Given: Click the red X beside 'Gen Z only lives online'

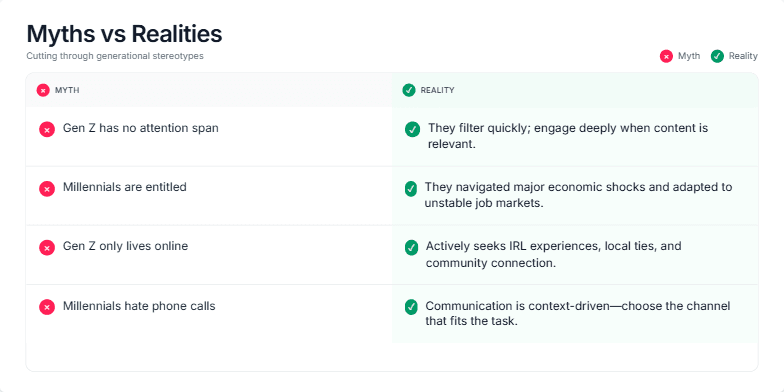Looking at the screenshot, I should click(x=47, y=248).
